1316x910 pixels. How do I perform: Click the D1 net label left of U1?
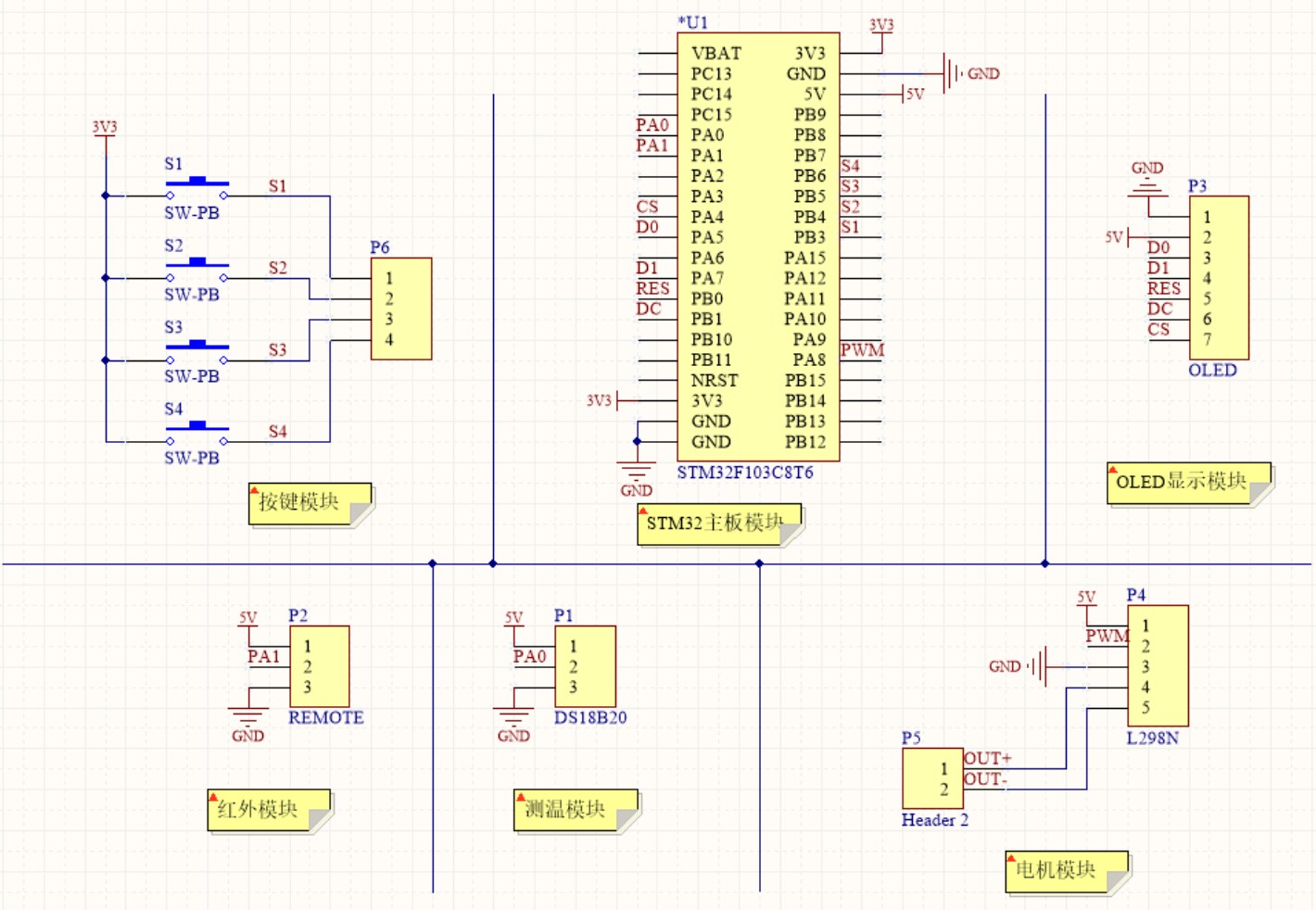tap(647, 268)
